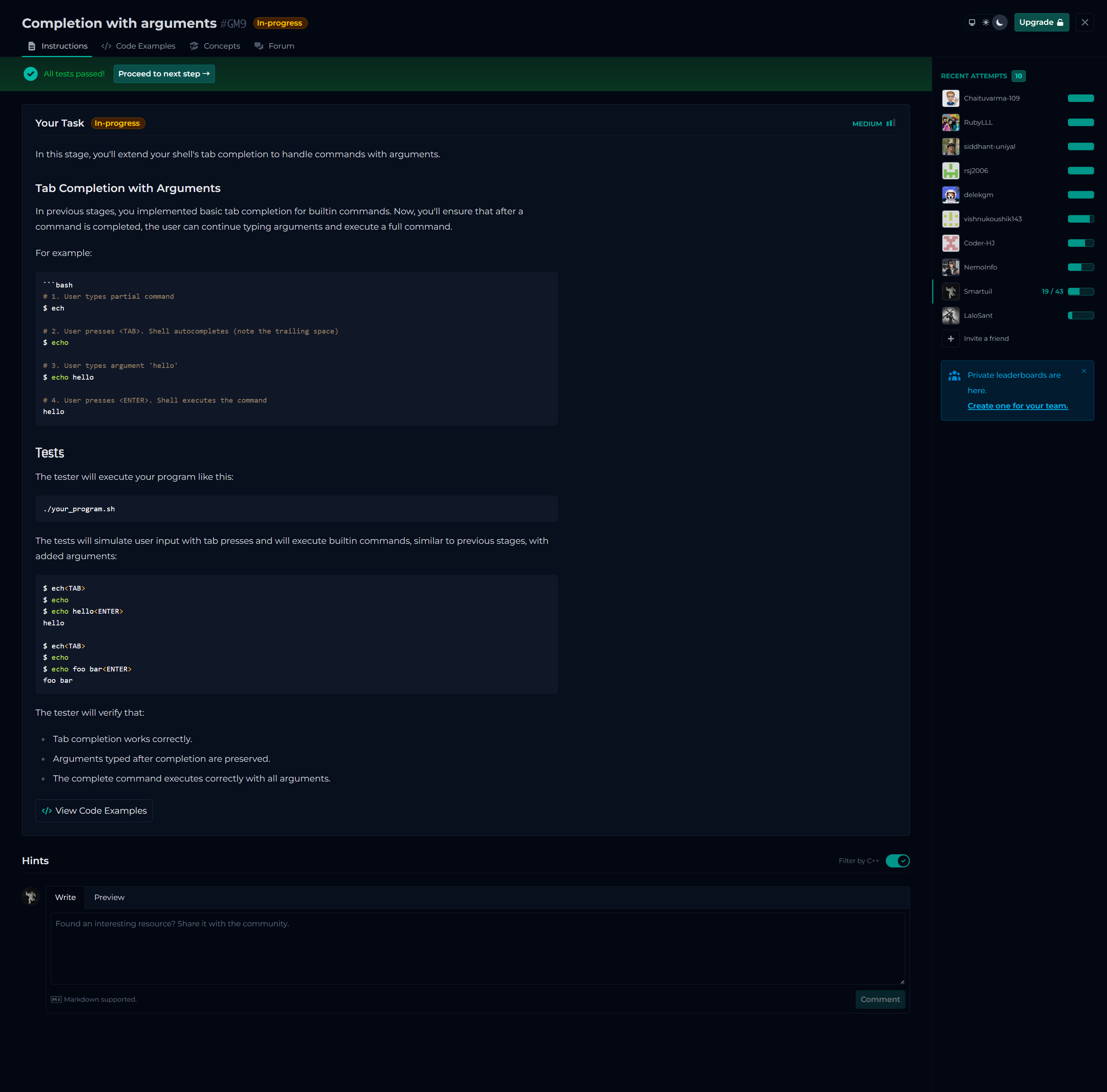Viewport: 1107px width, 1092px height.
Task: Click the Upgrade button
Action: pos(1041,22)
